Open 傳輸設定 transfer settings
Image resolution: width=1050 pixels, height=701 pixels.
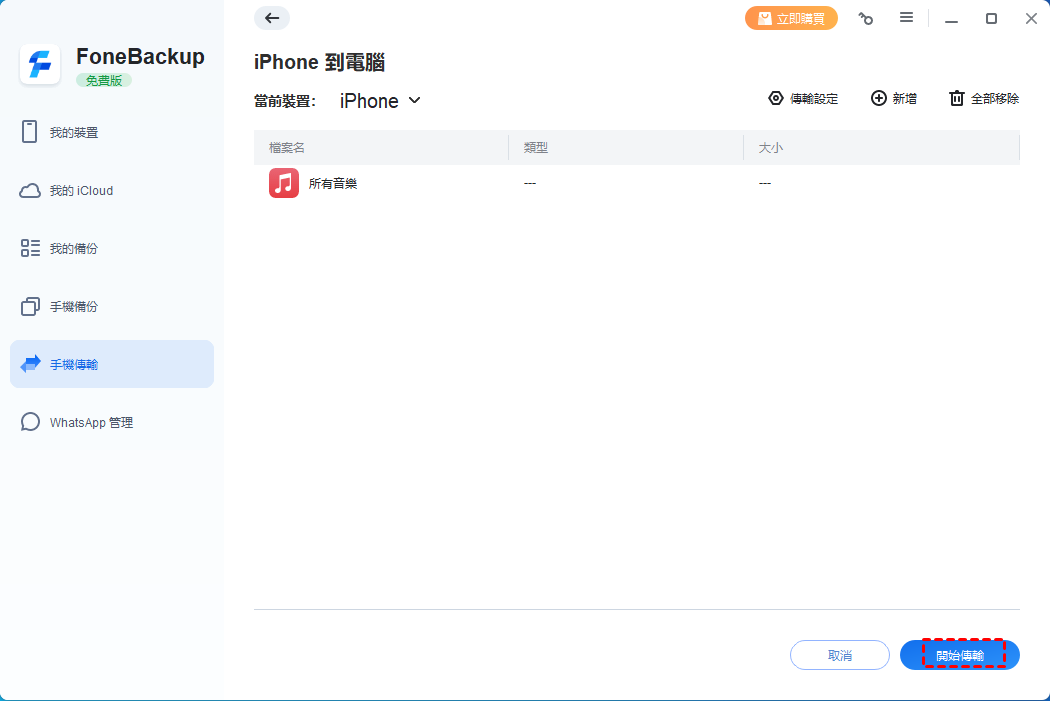click(803, 98)
